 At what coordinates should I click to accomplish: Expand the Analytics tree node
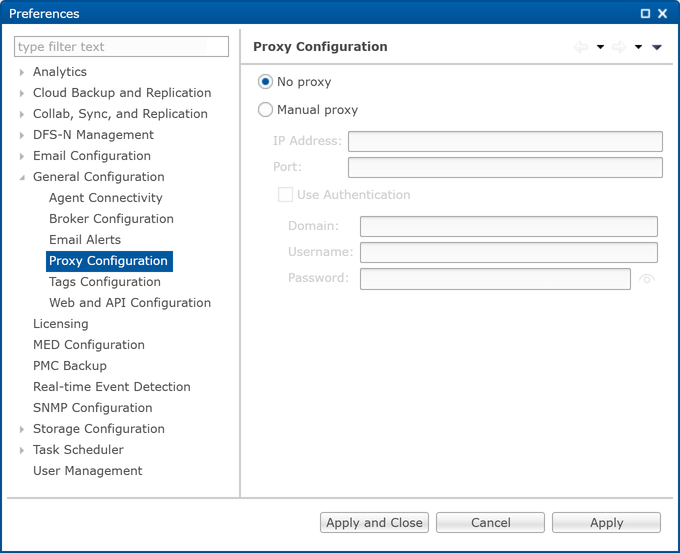click(x=22, y=72)
